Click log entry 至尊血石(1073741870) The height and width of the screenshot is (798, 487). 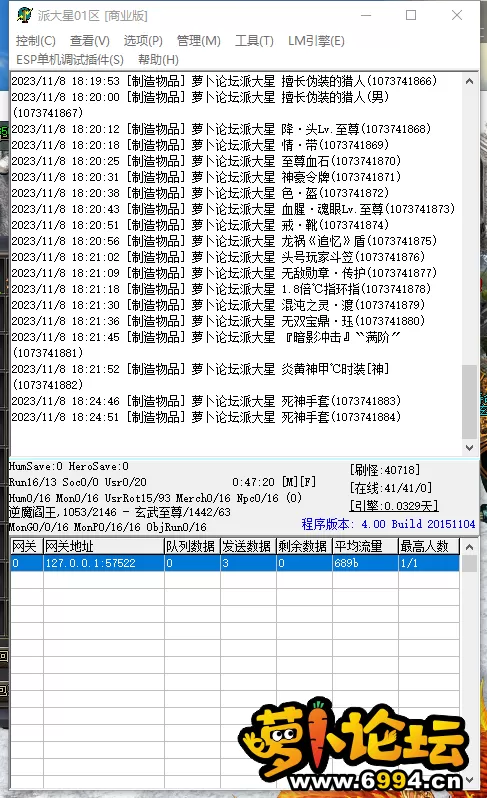coord(206,161)
